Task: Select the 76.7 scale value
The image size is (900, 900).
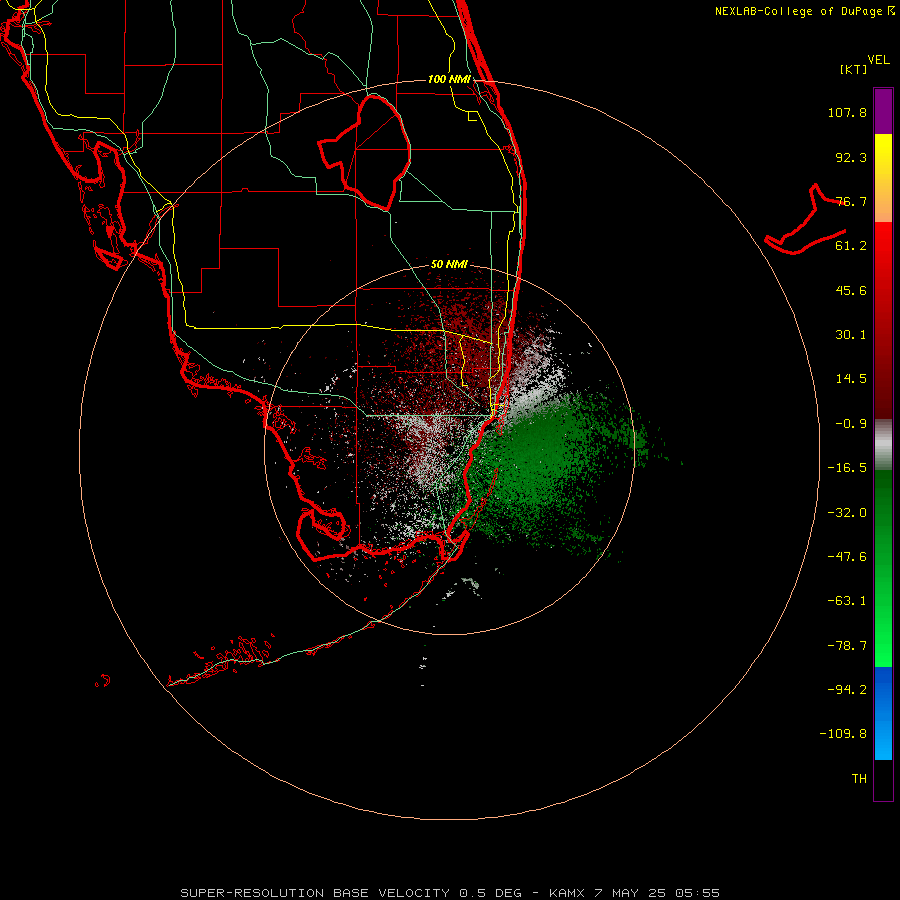Action: pyautogui.click(x=851, y=201)
